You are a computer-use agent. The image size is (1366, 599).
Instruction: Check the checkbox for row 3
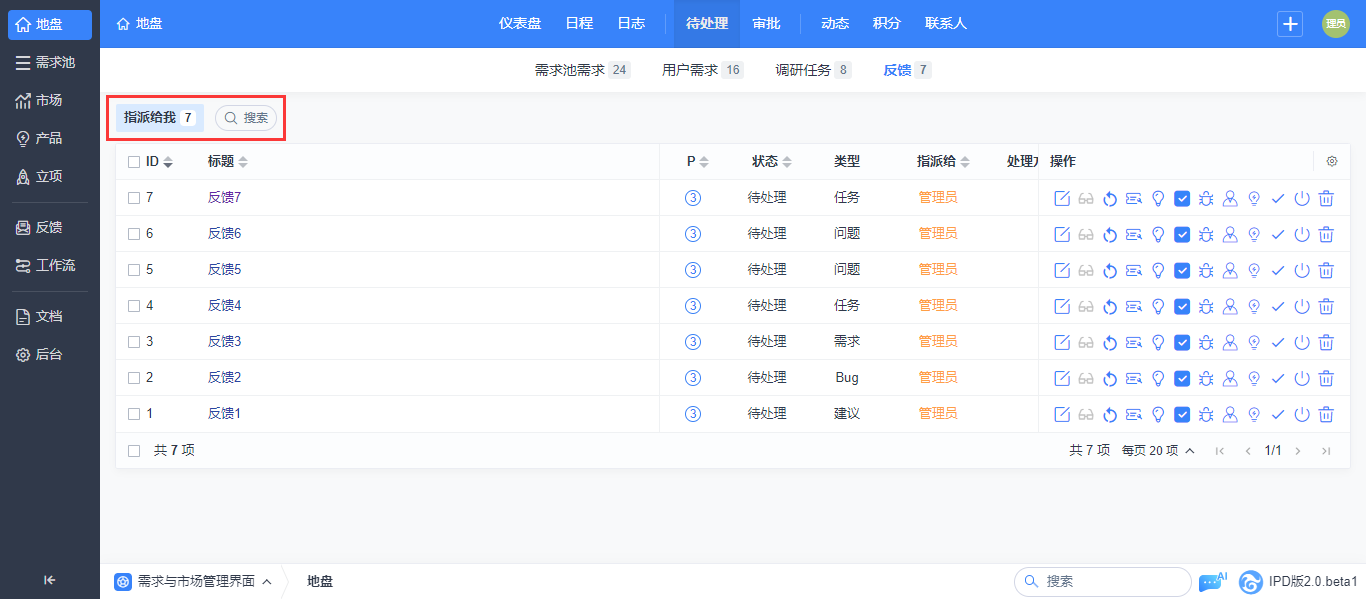134,342
